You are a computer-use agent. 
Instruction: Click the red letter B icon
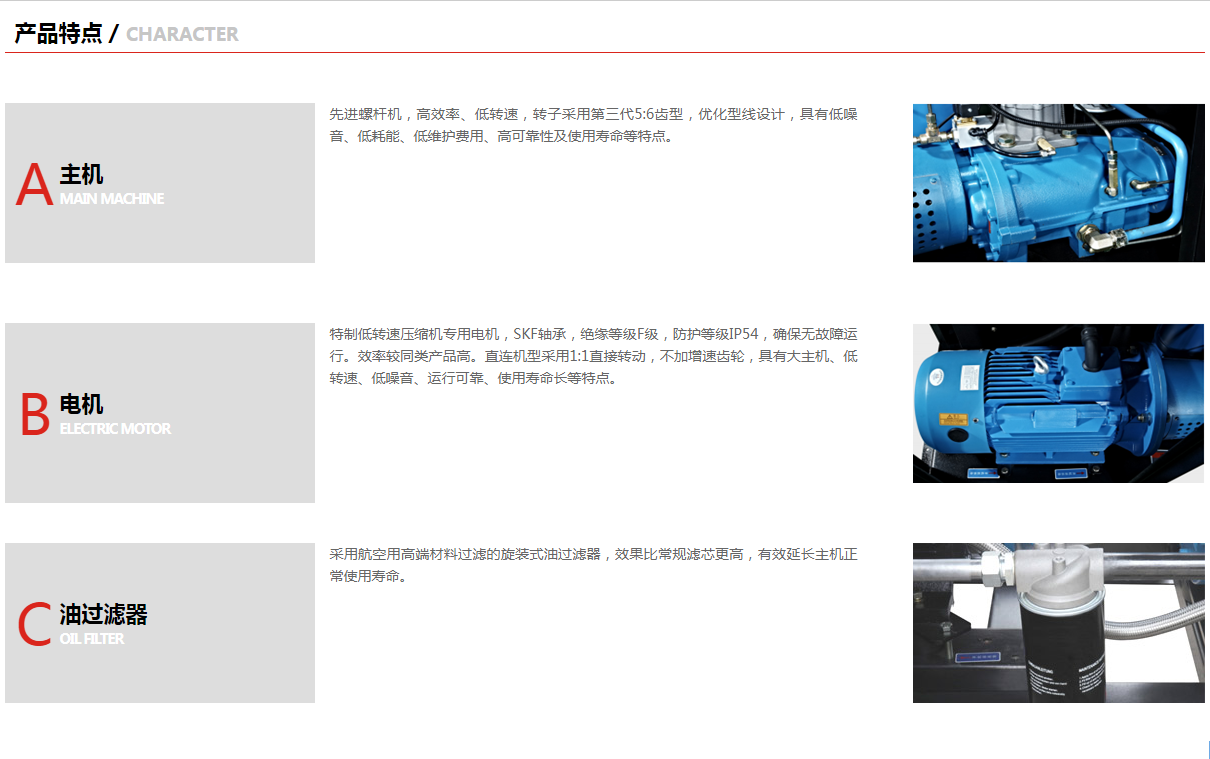pyautogui.click(x=35, y=415)
